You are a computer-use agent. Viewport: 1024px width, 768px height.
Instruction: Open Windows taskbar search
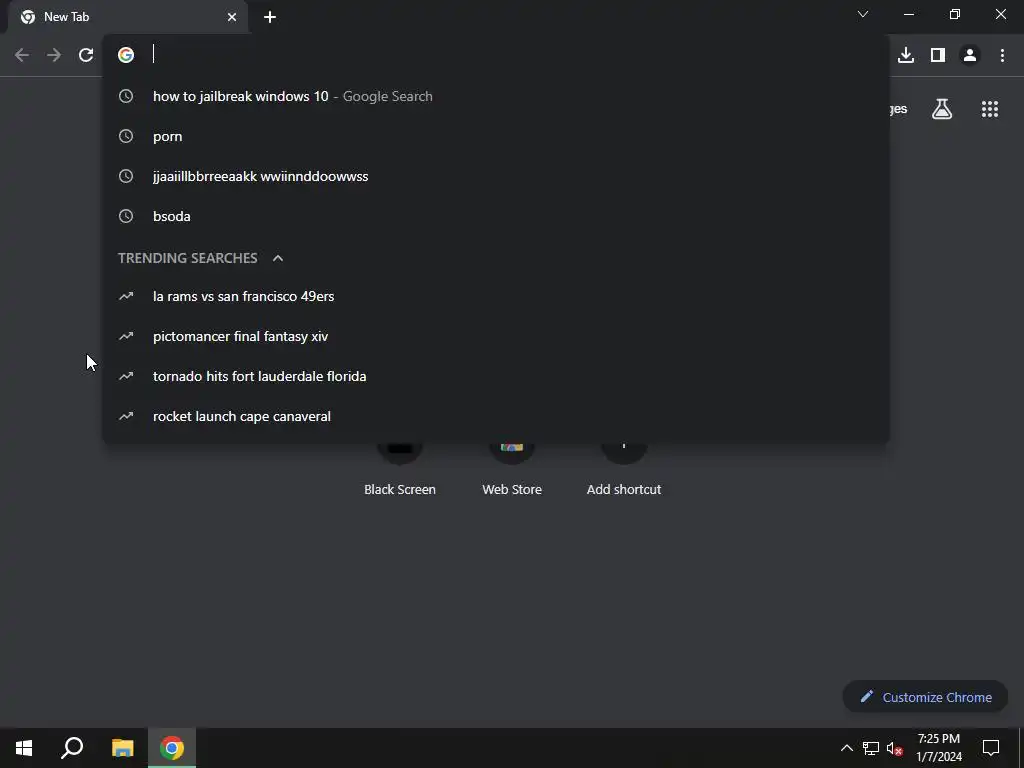[x=72, y=748]
